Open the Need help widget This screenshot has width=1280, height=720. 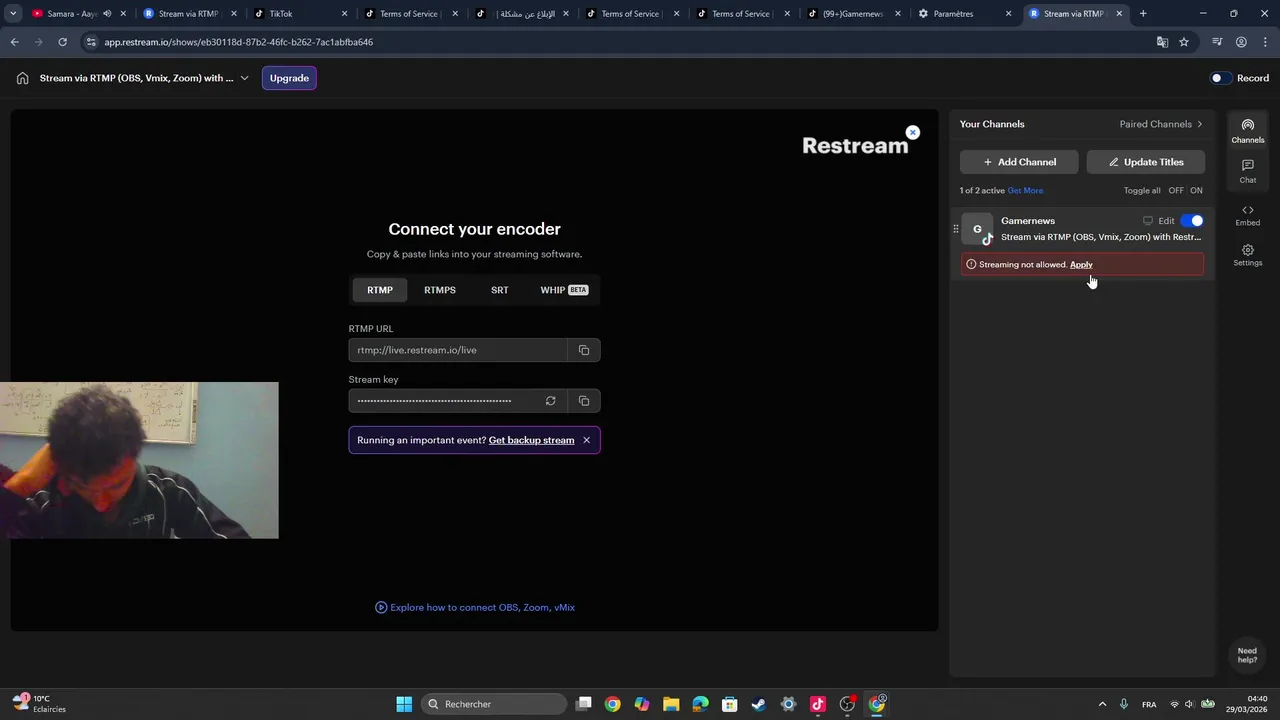click(1247, 655)
